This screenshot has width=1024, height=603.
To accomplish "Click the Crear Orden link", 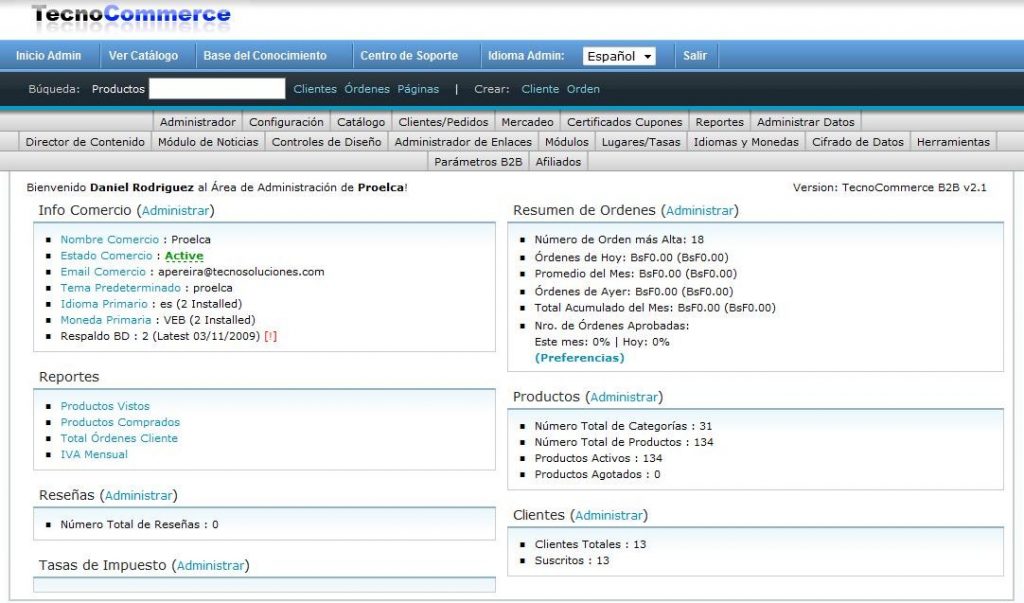I will tap(583, 89).
